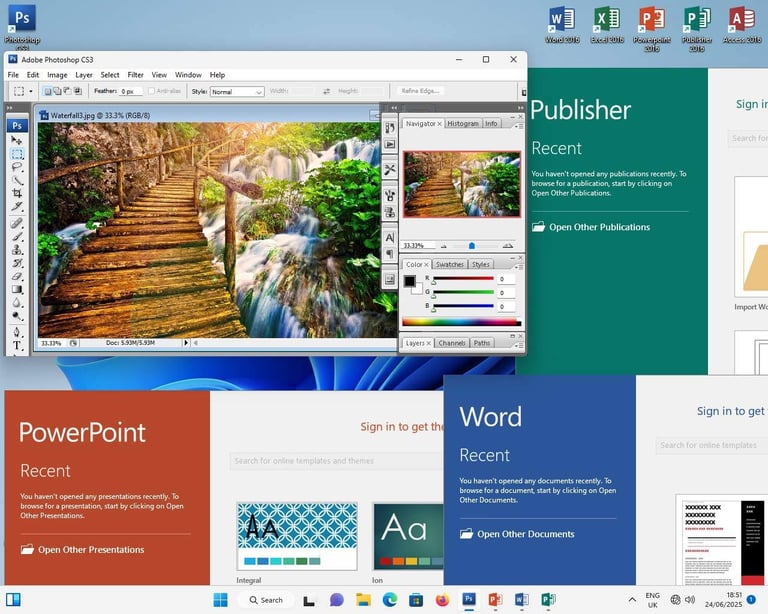Click PowerPoint's online templates search box
This screenshot has width=768, height=614.
pyautogui.click(x=336, y=461)
